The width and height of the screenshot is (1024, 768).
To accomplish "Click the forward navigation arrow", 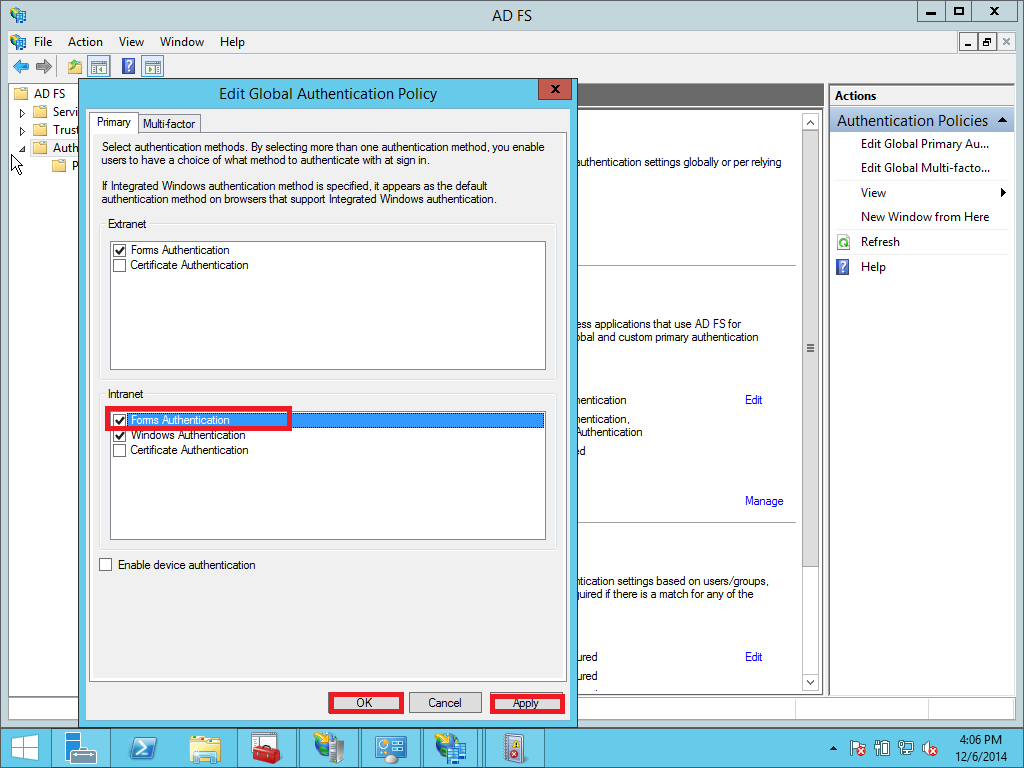I will click(x=42, y=67).
